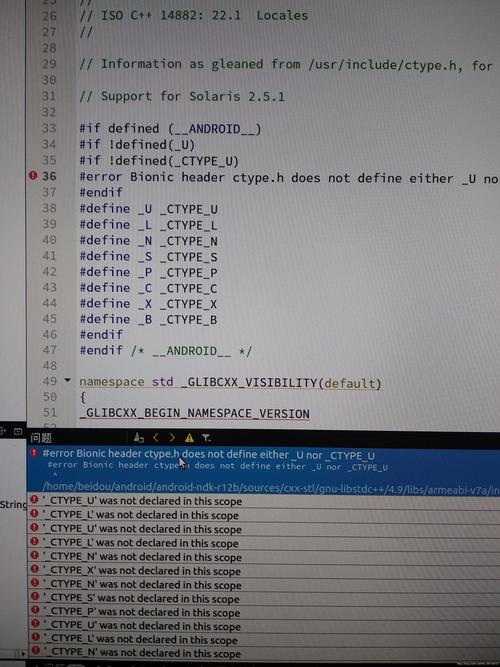The width and height of the screenshot is (500, 667).
Task: Clear the issues list with the broom icon
Action: coord(139,437)
